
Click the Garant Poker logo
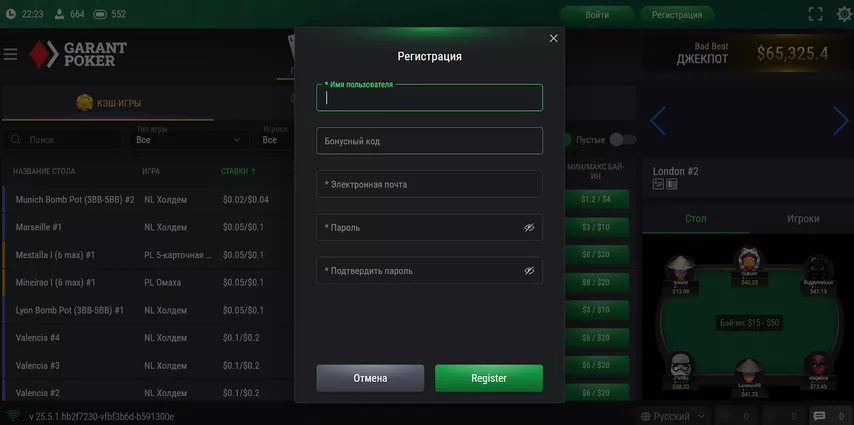(78, 54)
